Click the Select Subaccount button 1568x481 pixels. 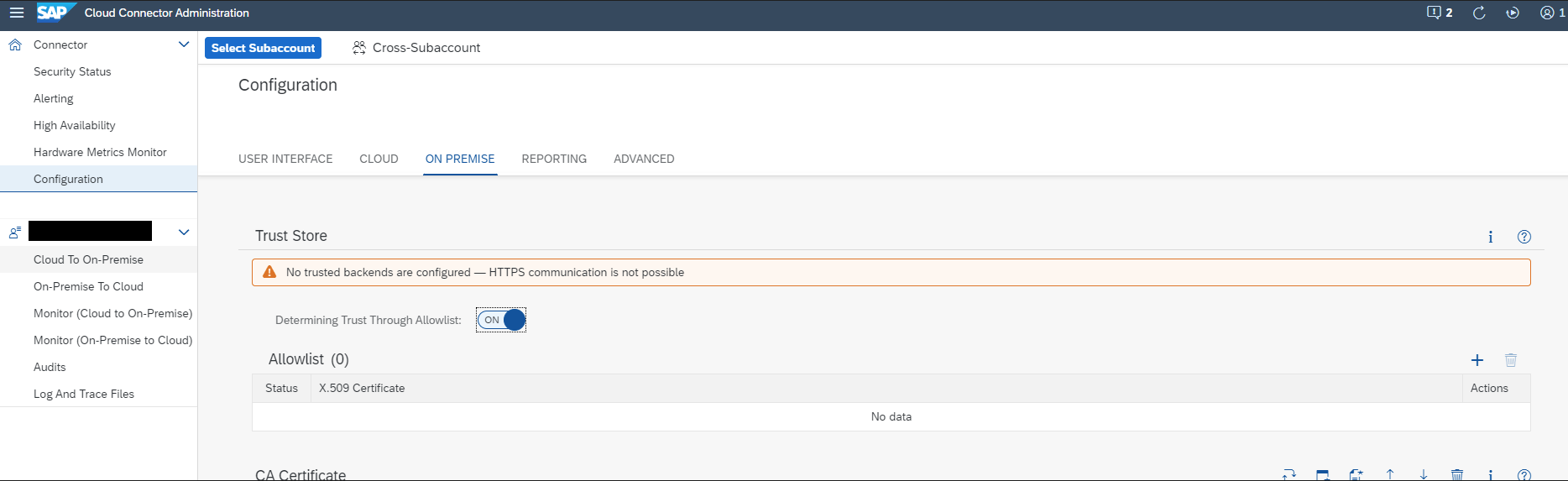263,48
